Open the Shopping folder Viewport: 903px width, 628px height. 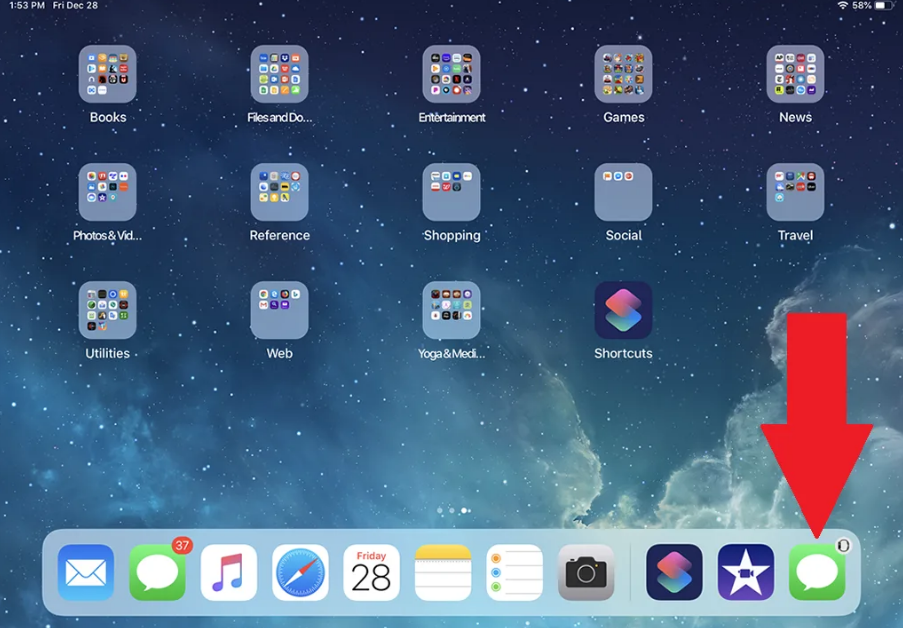(452, 192)
